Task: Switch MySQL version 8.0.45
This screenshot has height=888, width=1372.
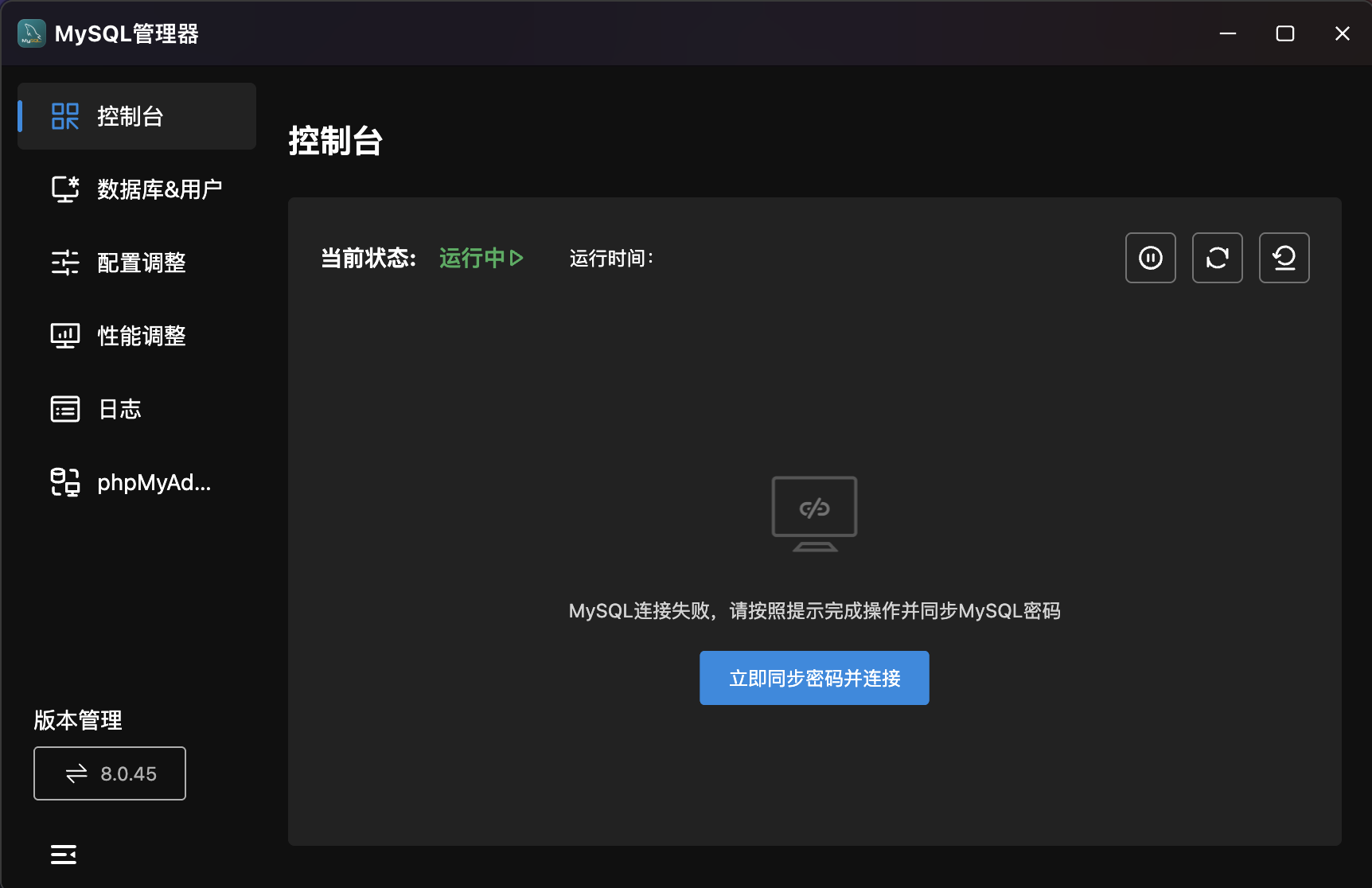Action: click(x=110, y=773)
